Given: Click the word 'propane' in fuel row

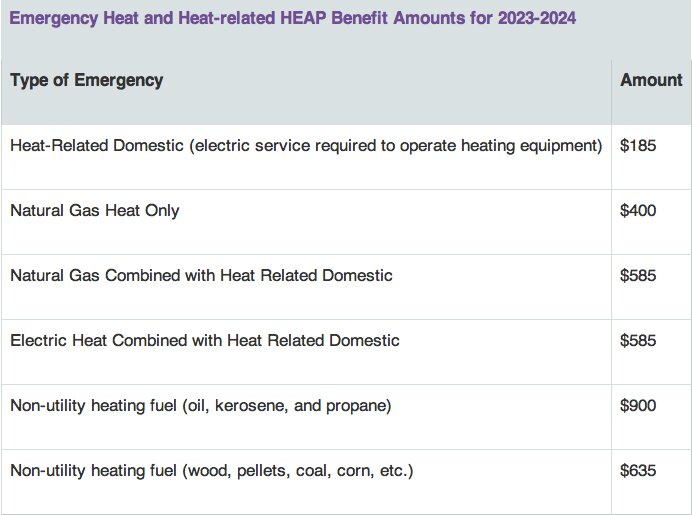Looking at the screenshot, I should click(x=359, y=406).
